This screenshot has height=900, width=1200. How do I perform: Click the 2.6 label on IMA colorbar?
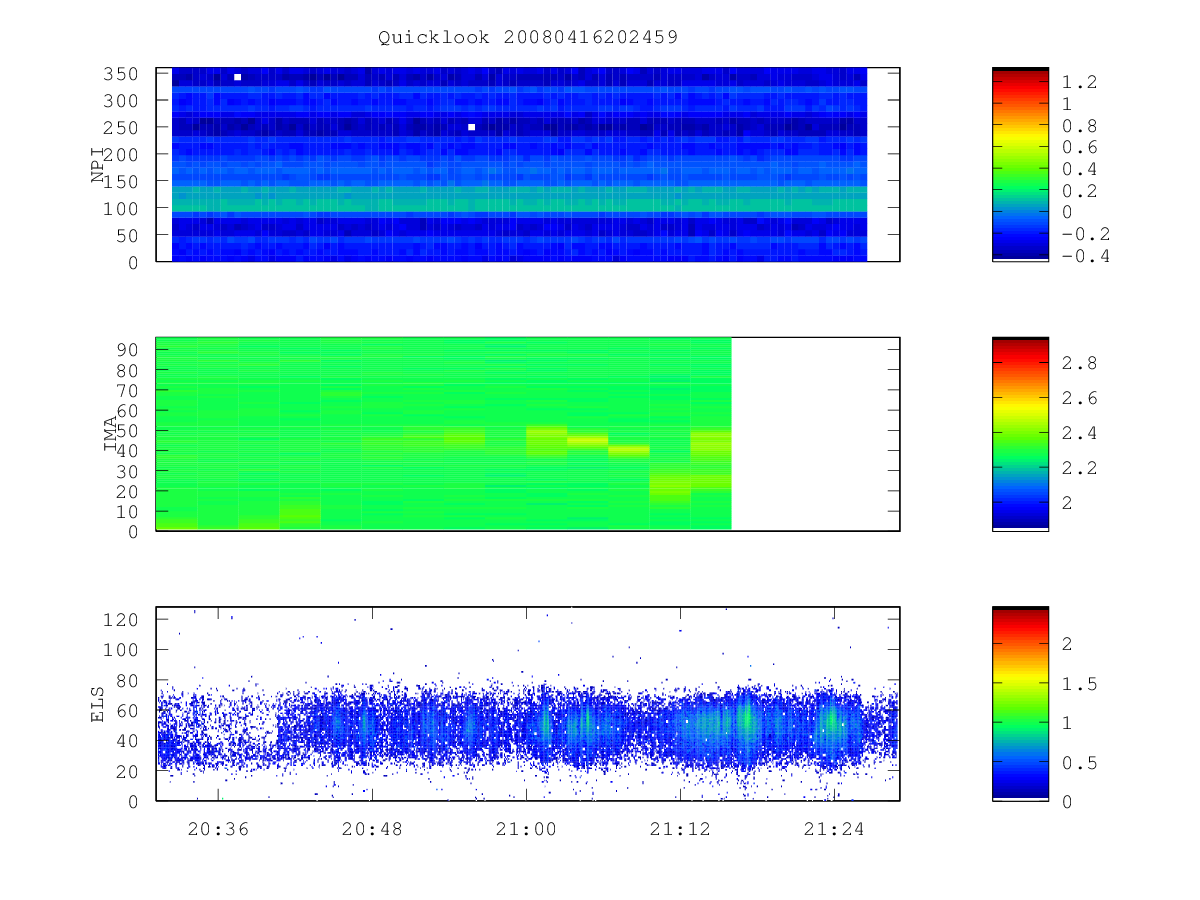pos(1080,398)
